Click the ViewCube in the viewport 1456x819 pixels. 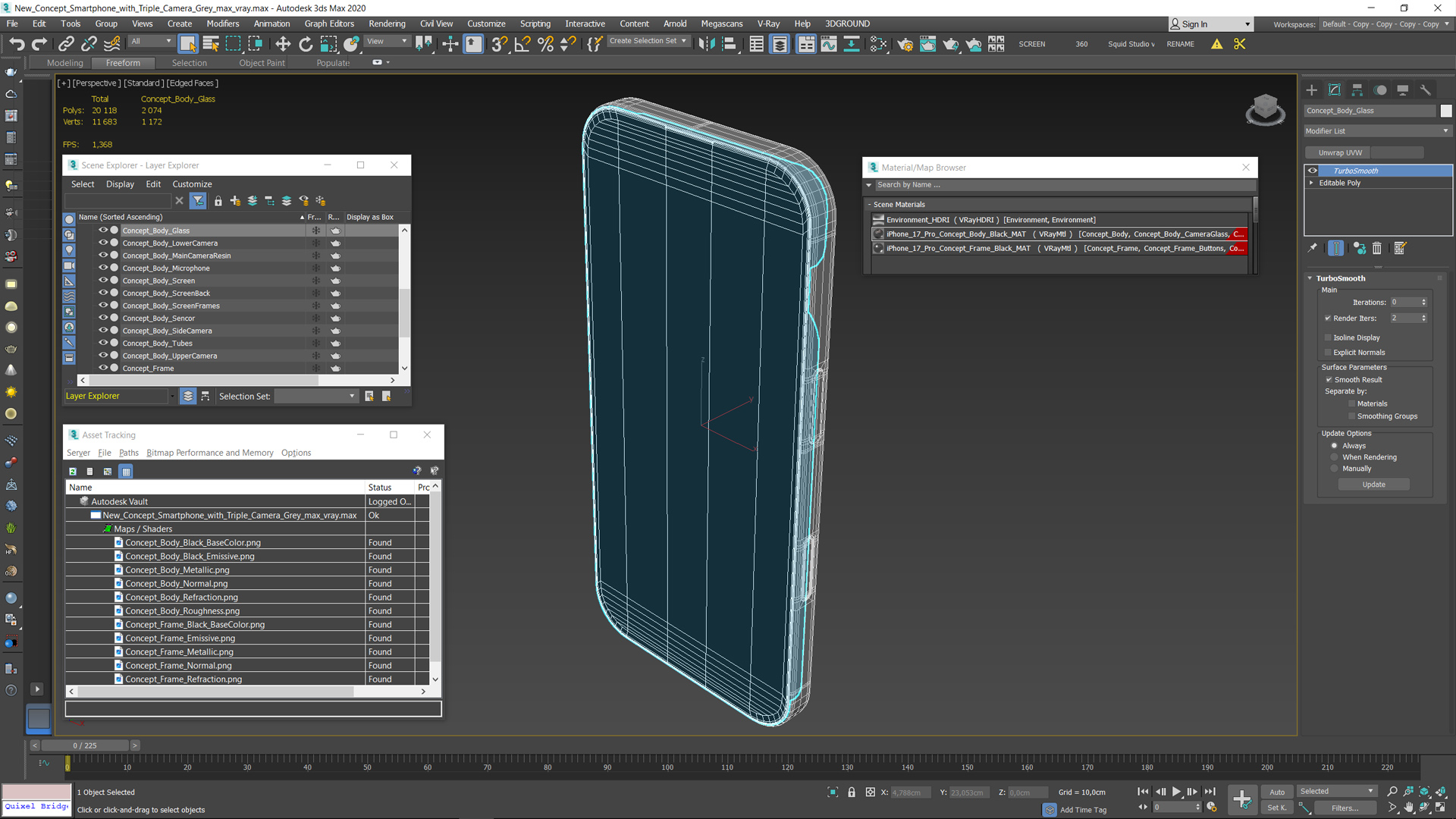pos(1265,109)
